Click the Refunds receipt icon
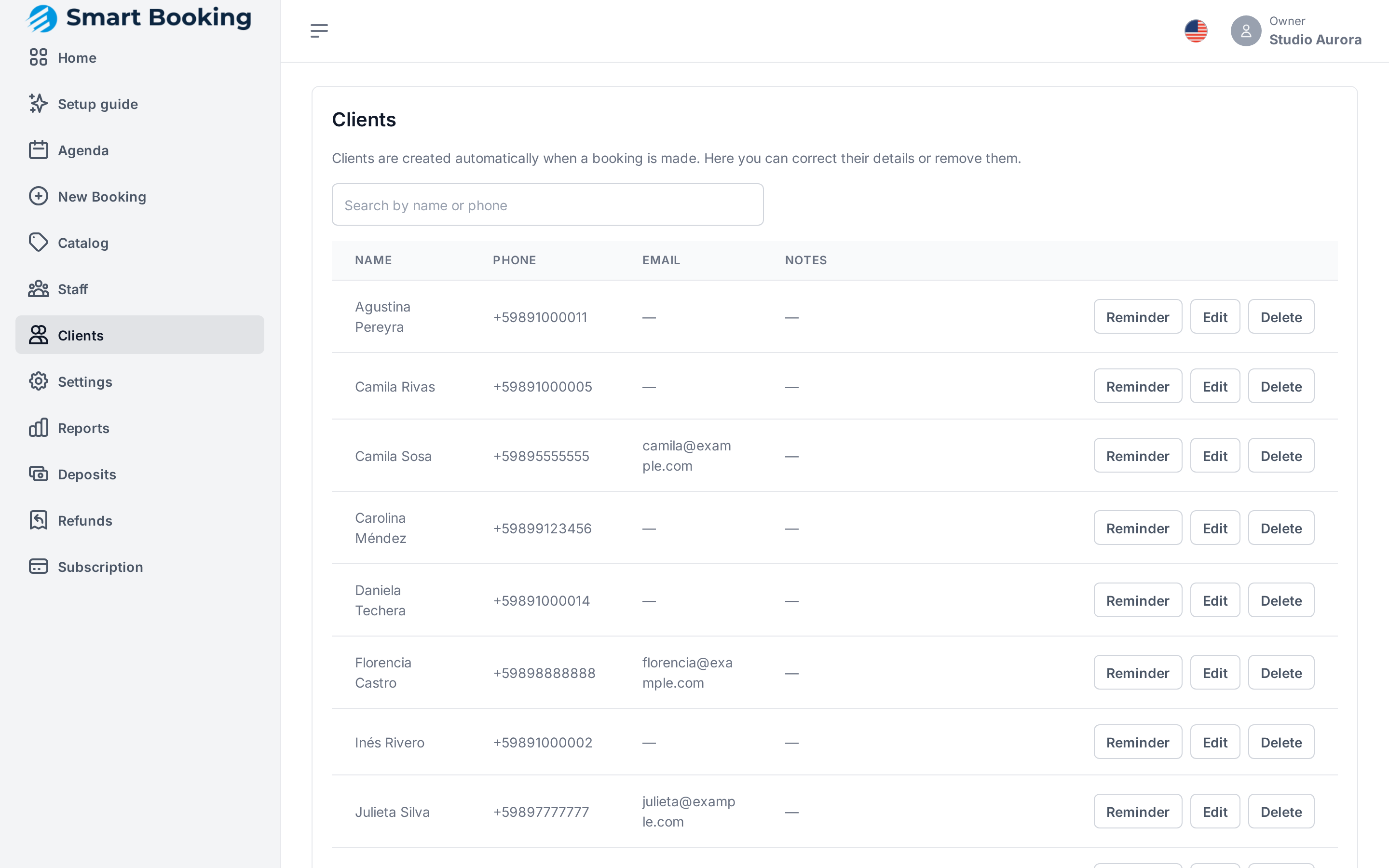The height and width of the screenshot is (868, 1389). pyautogui.click(x=39, y=520)
